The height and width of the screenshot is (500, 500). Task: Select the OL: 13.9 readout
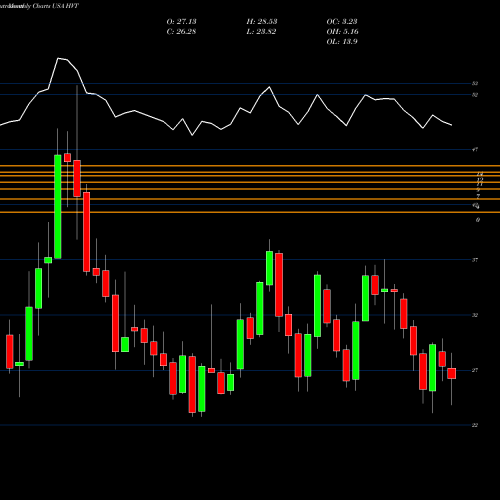click(342, 42)
